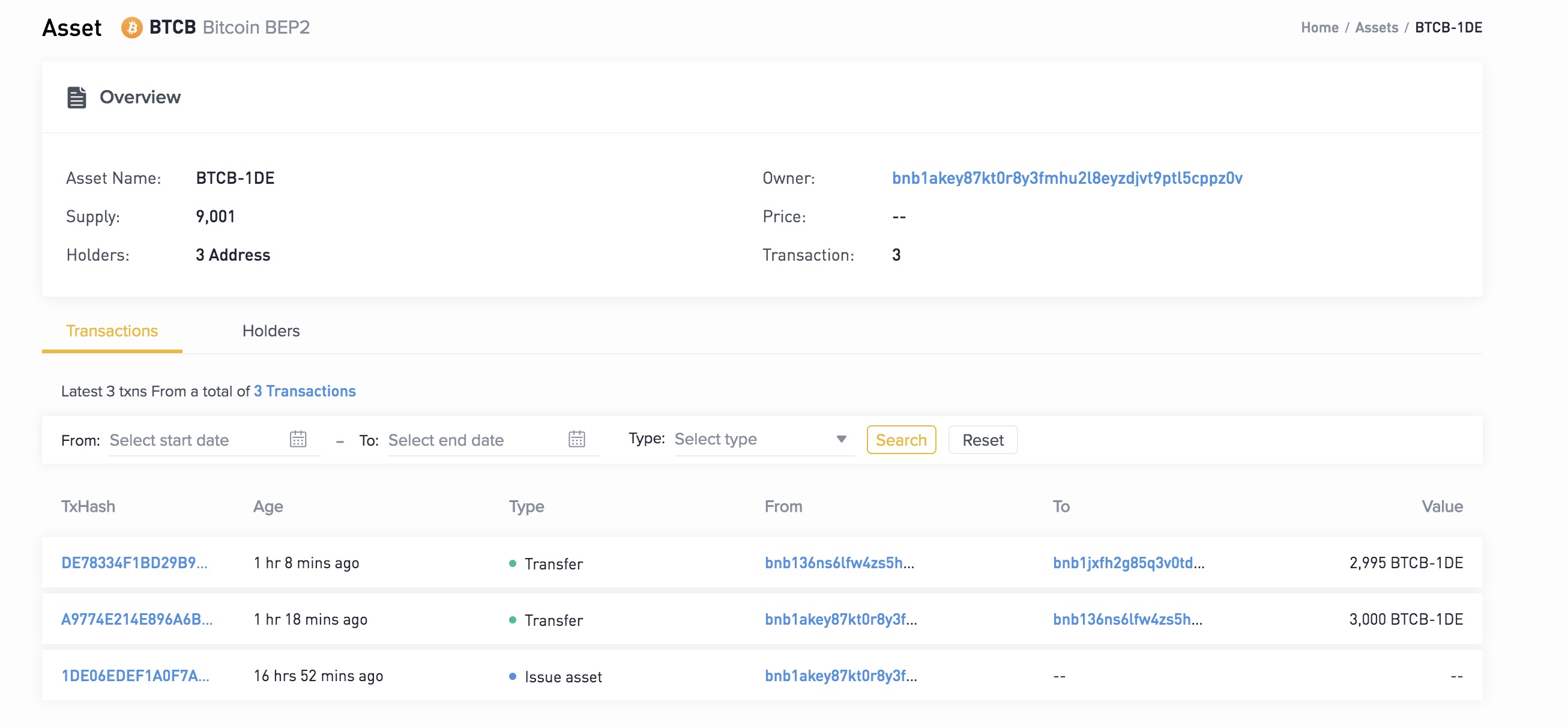The height and width of the screenshot is (728, 1568).
Task: Open From address of 2,995 BTCB-1DE transfer
Action: pyautogui.click(x=839, y=562)
